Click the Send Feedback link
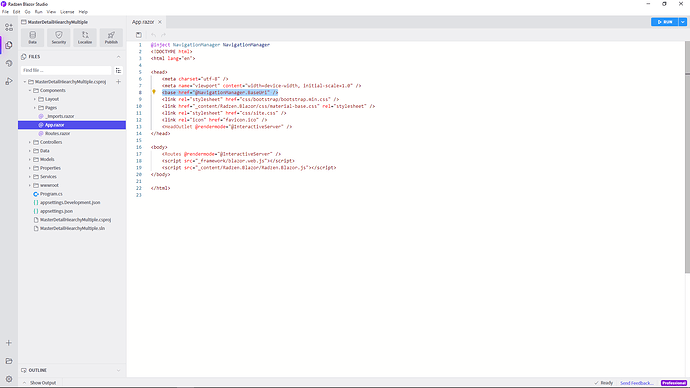The image size is (690, 388). click(x=637, y=383)
